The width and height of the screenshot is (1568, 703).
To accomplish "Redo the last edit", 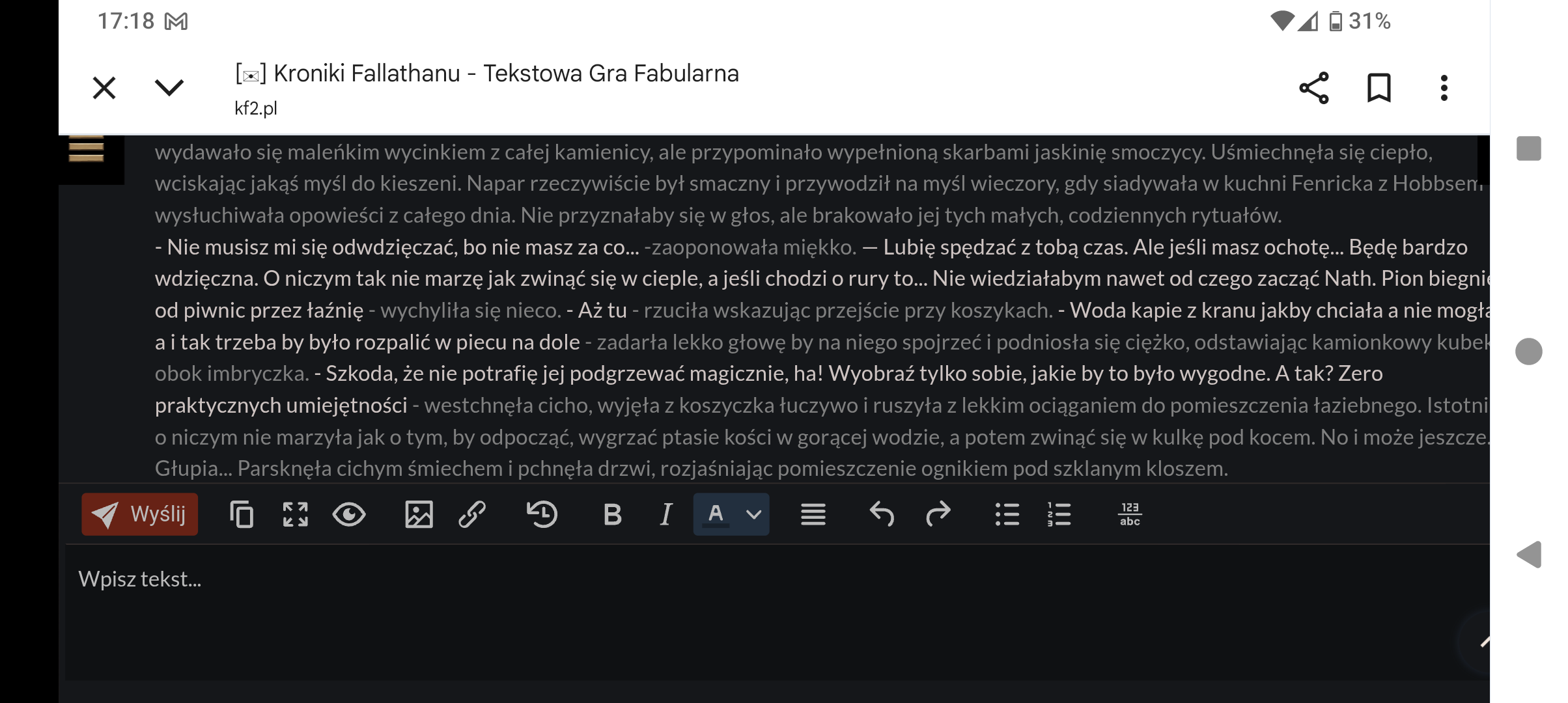I will point(938,514).
